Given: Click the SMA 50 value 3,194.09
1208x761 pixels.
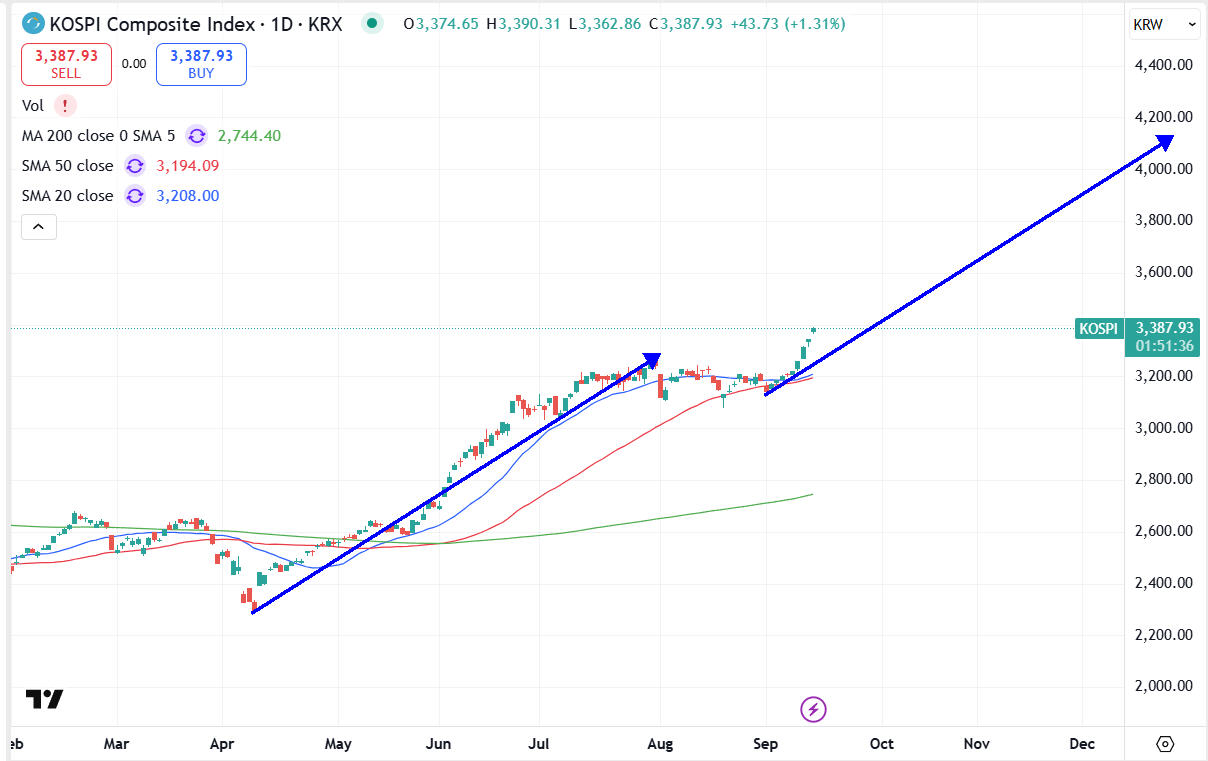Looking at the screenshot, I should [x=188, y=166].
